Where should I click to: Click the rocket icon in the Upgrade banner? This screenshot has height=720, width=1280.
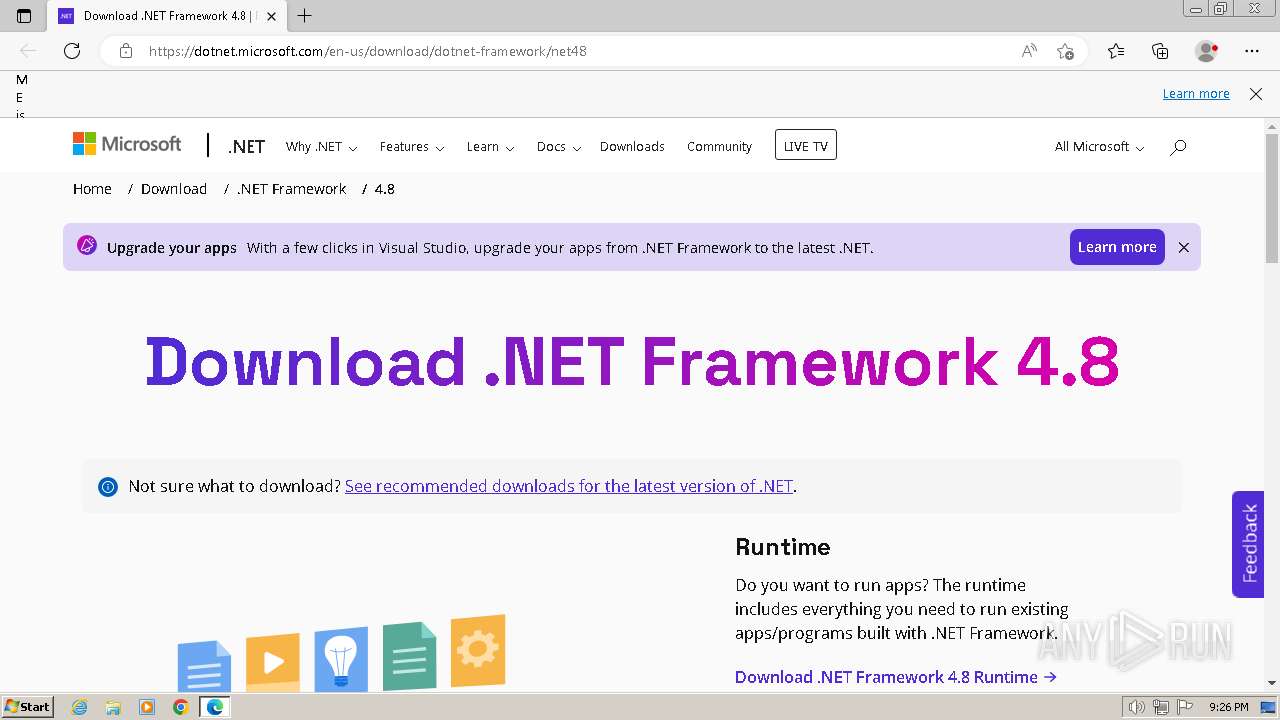click(x=87, y=246)
